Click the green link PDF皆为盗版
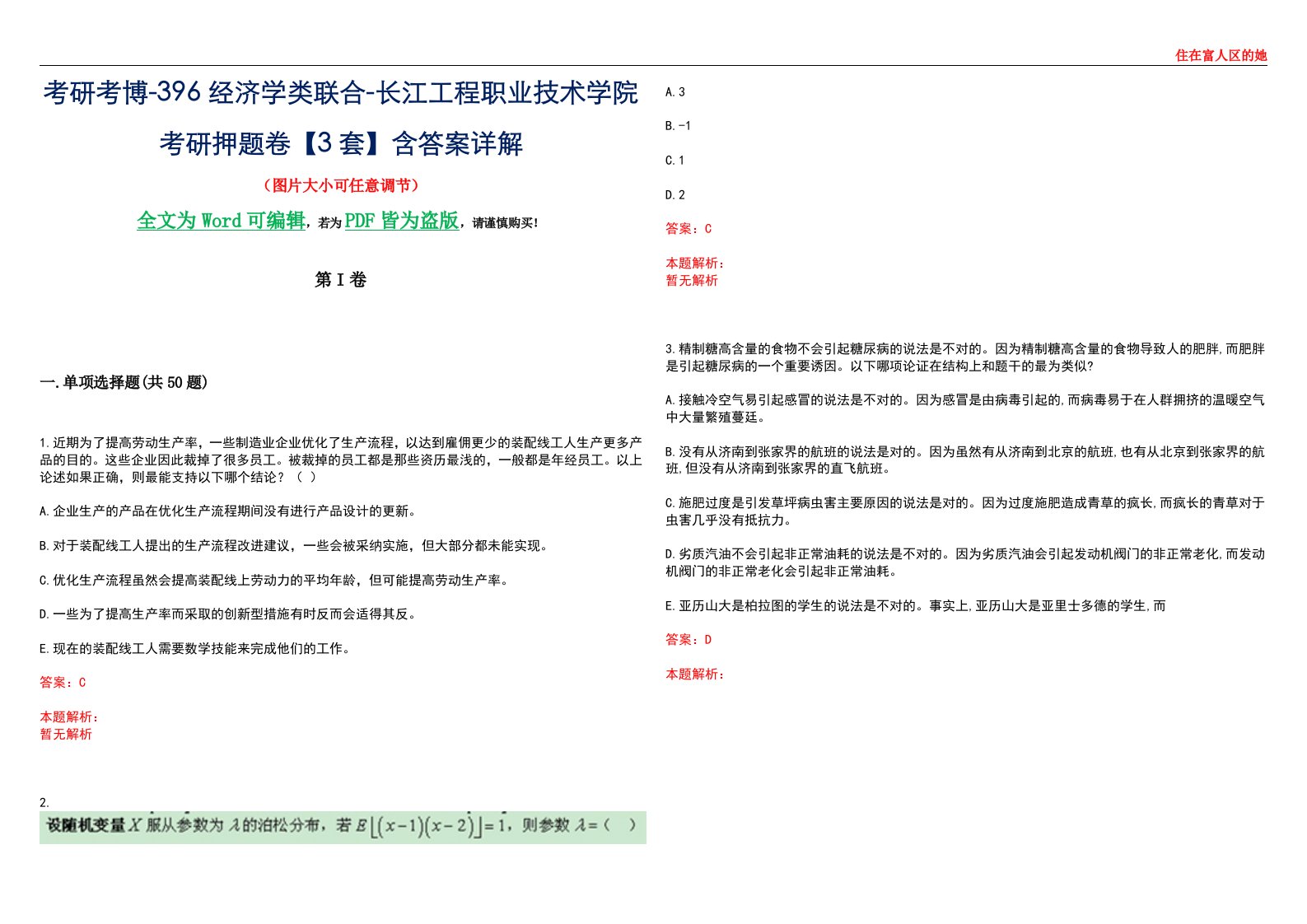This screenshot has width=1307, height=924. (402, 221)
